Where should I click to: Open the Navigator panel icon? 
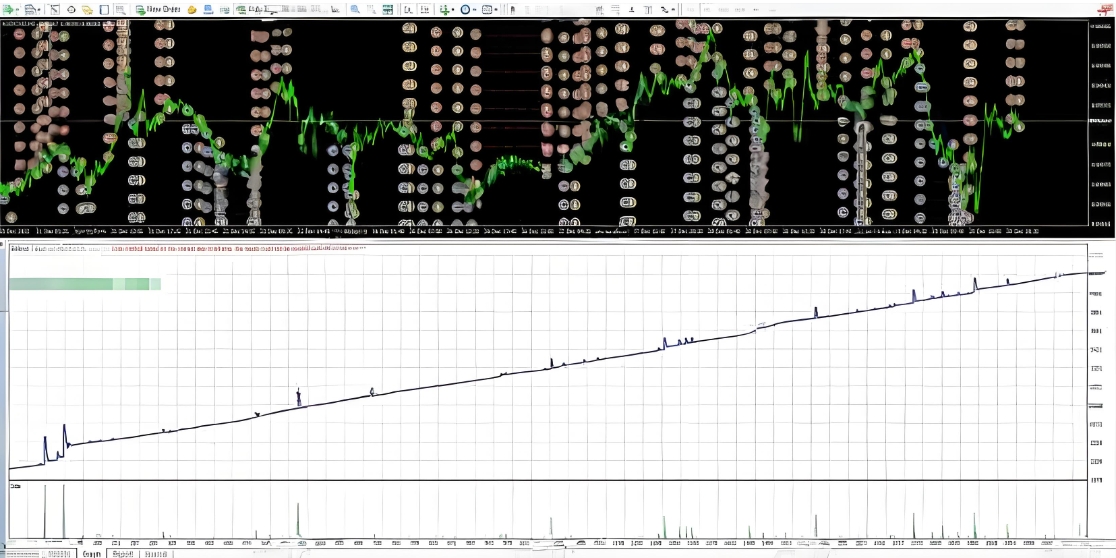(x=88, y=9)
